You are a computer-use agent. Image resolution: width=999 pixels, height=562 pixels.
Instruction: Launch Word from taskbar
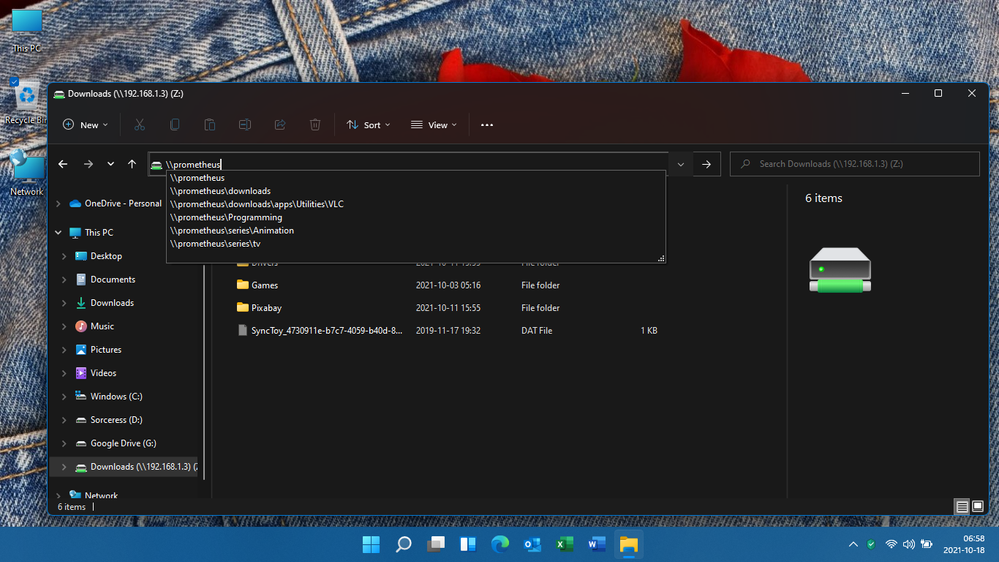[x=596, y=544]
